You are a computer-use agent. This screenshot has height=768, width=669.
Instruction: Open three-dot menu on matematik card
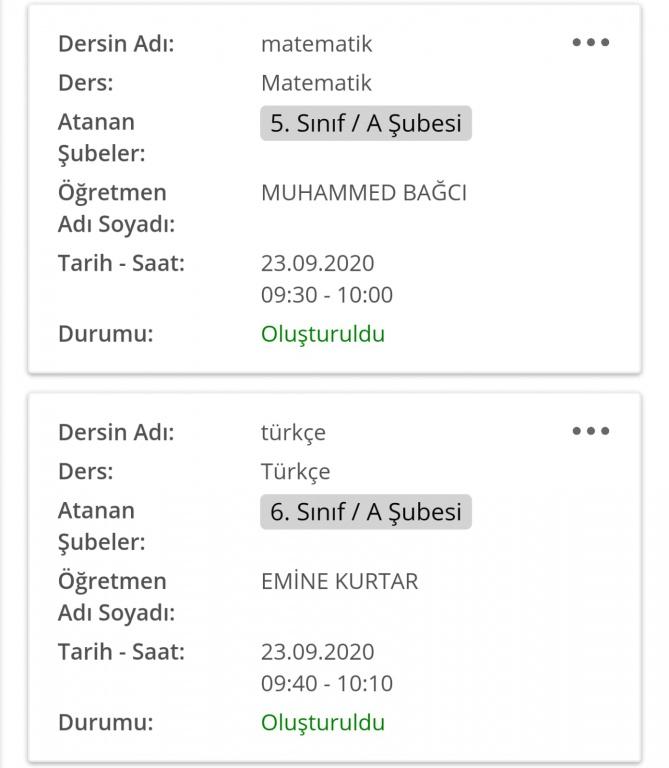pyautogui.click(x=590, y=43)
